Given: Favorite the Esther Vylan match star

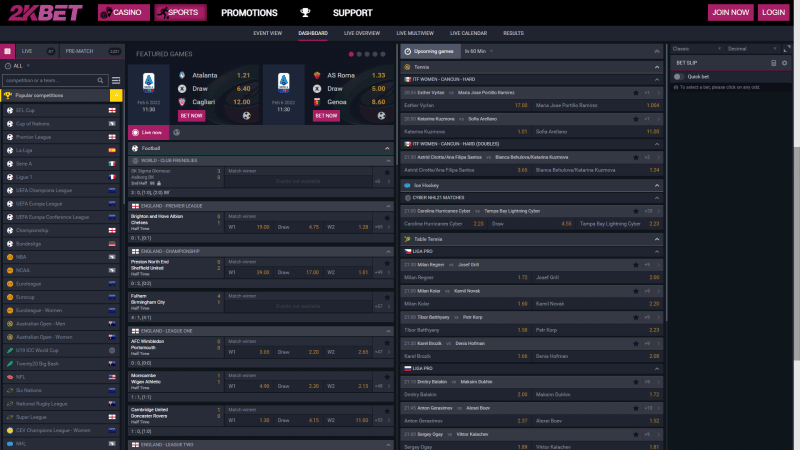Looking at the screenshot, I should [636, 93].
